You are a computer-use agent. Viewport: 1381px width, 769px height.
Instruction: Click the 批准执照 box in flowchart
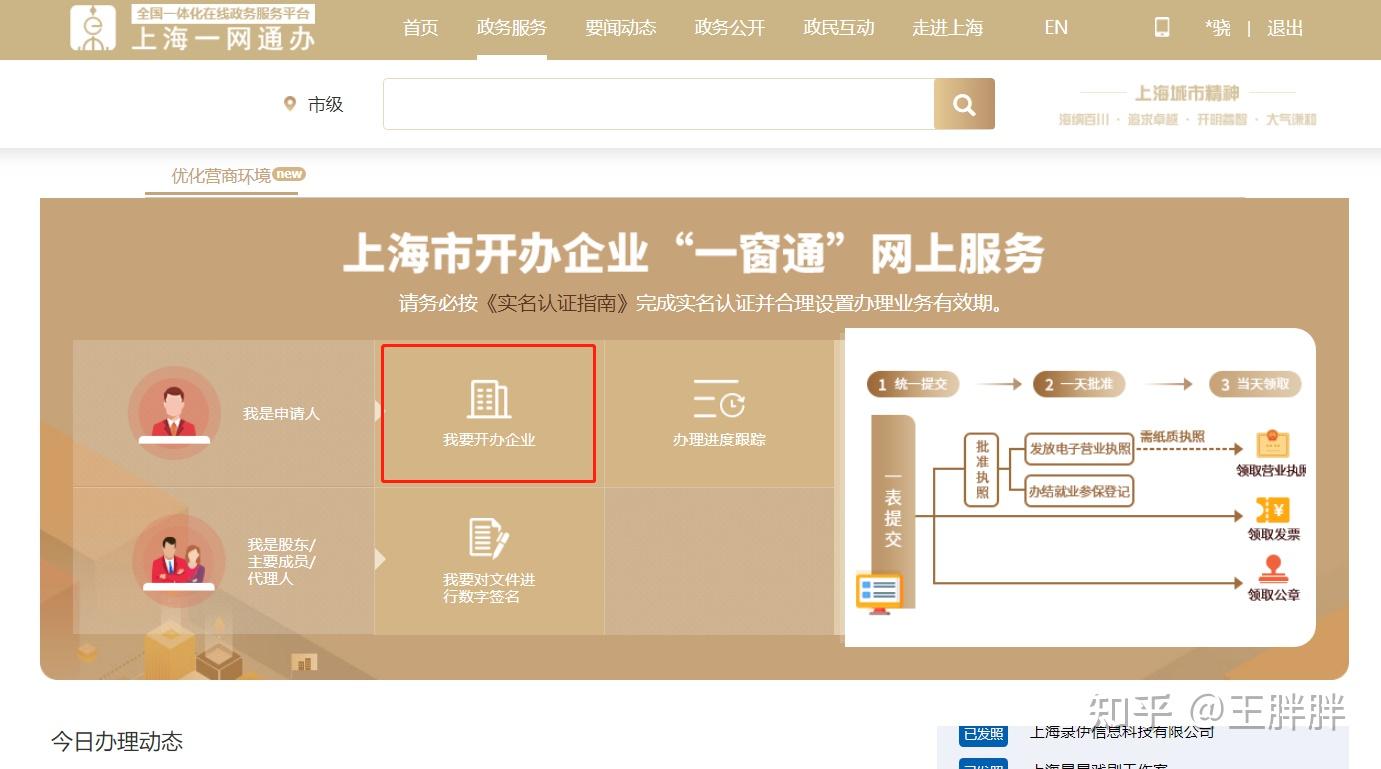tap(982, 470)
